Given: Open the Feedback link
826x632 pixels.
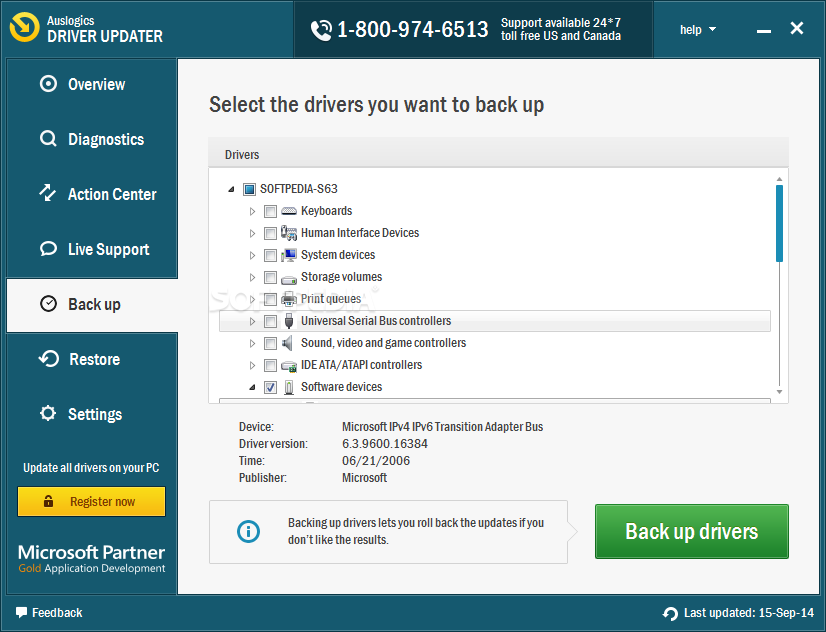Looking at the screenshot, I should [x=49, y=613].
